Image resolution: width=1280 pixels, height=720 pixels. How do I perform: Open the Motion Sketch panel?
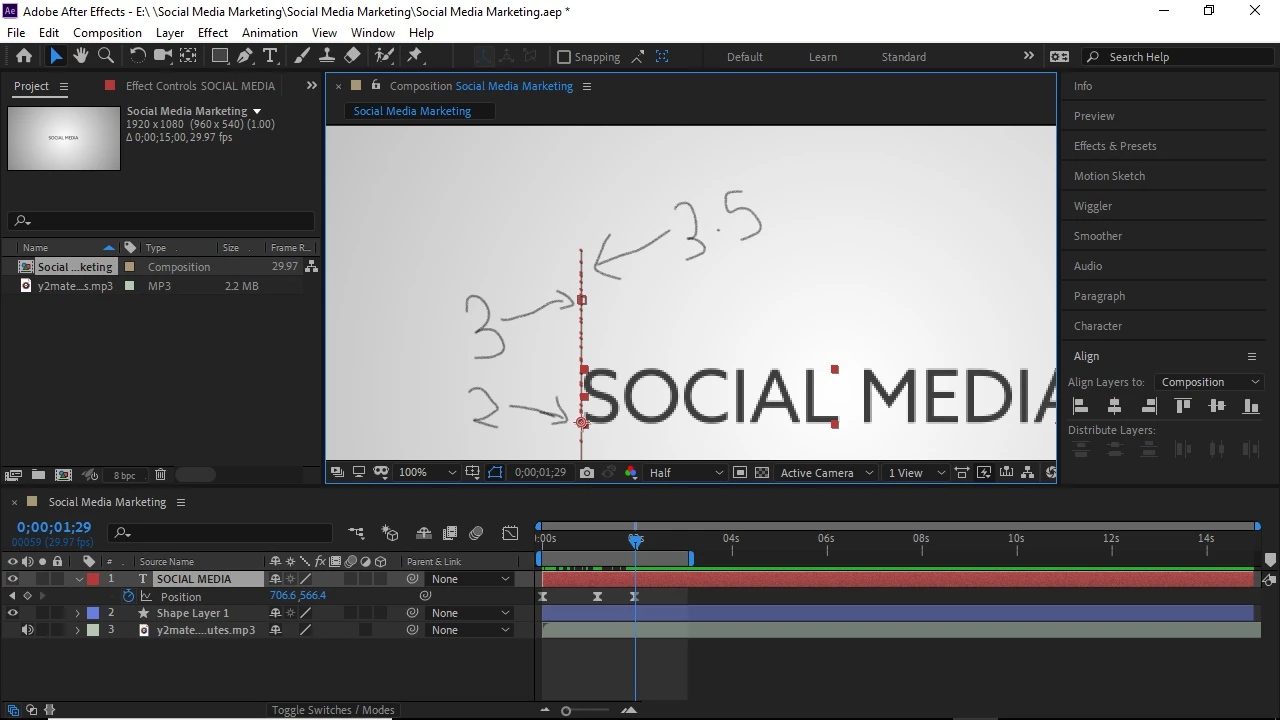1109,176
